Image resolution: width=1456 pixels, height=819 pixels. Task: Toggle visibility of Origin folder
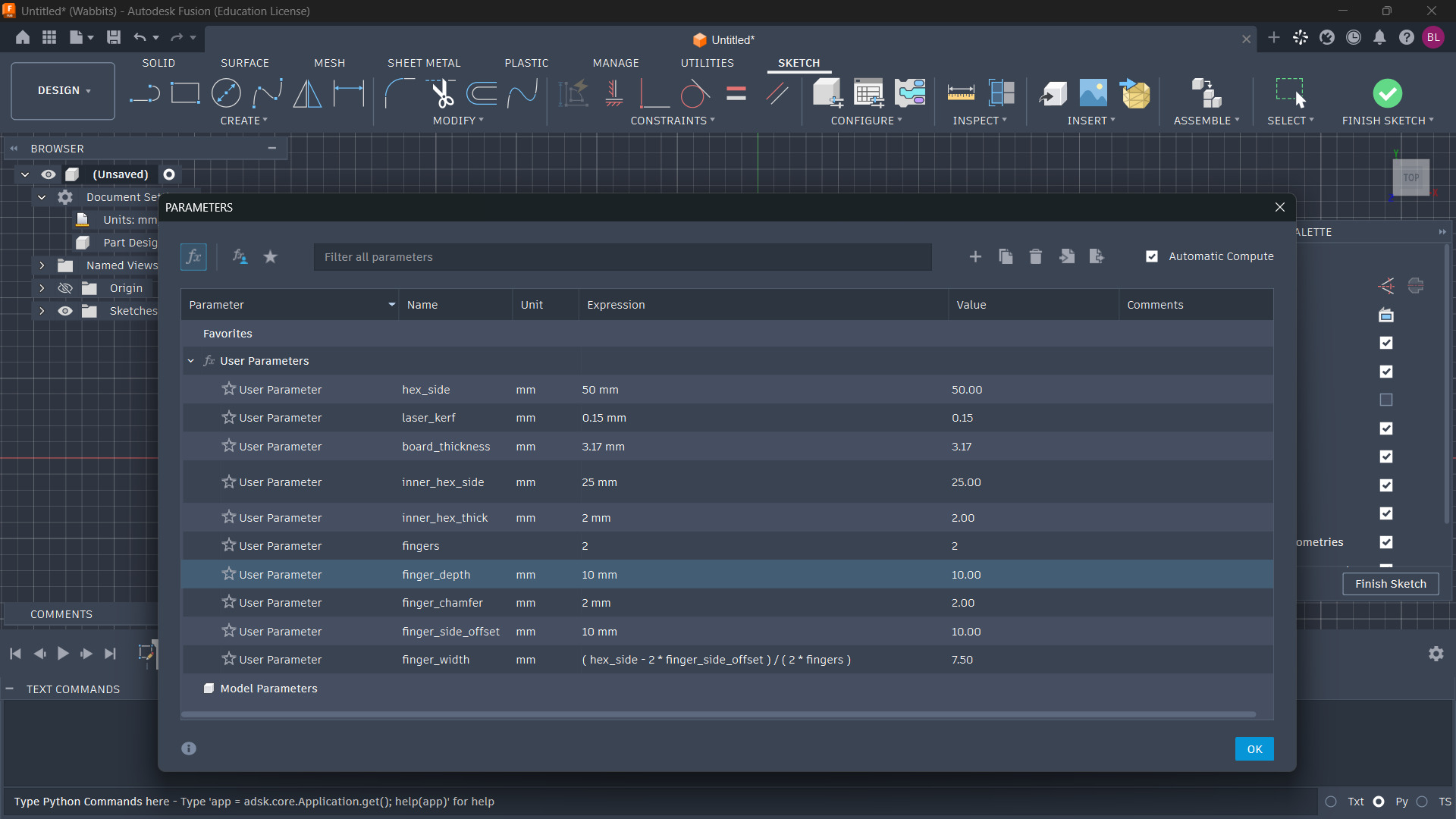[65, 288]
